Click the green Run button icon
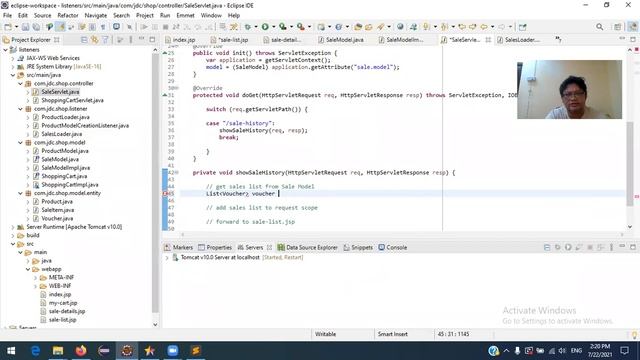The image size is (640, 360). 265,27
